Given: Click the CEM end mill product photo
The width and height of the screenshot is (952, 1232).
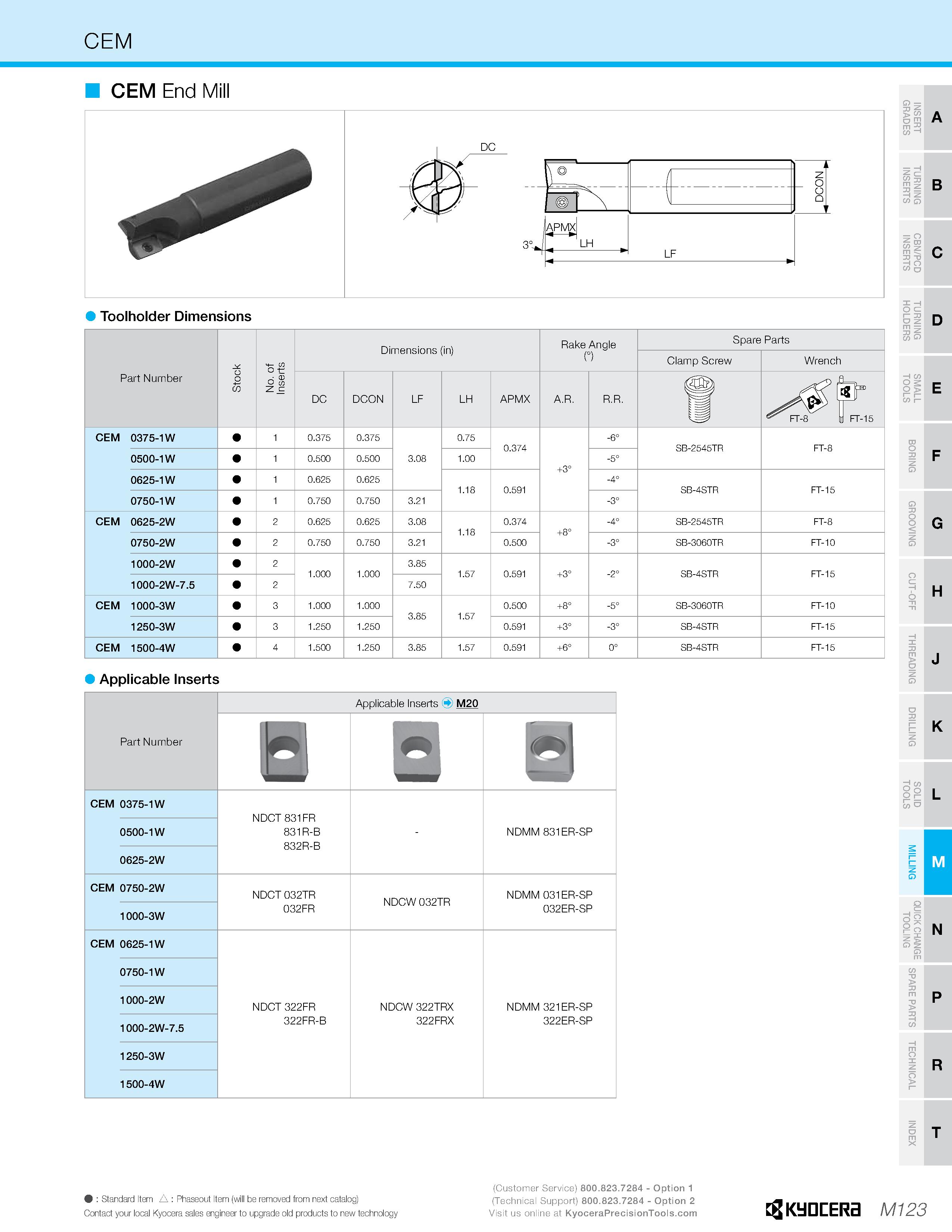Looking at the screenshot, I should (215, 203).
